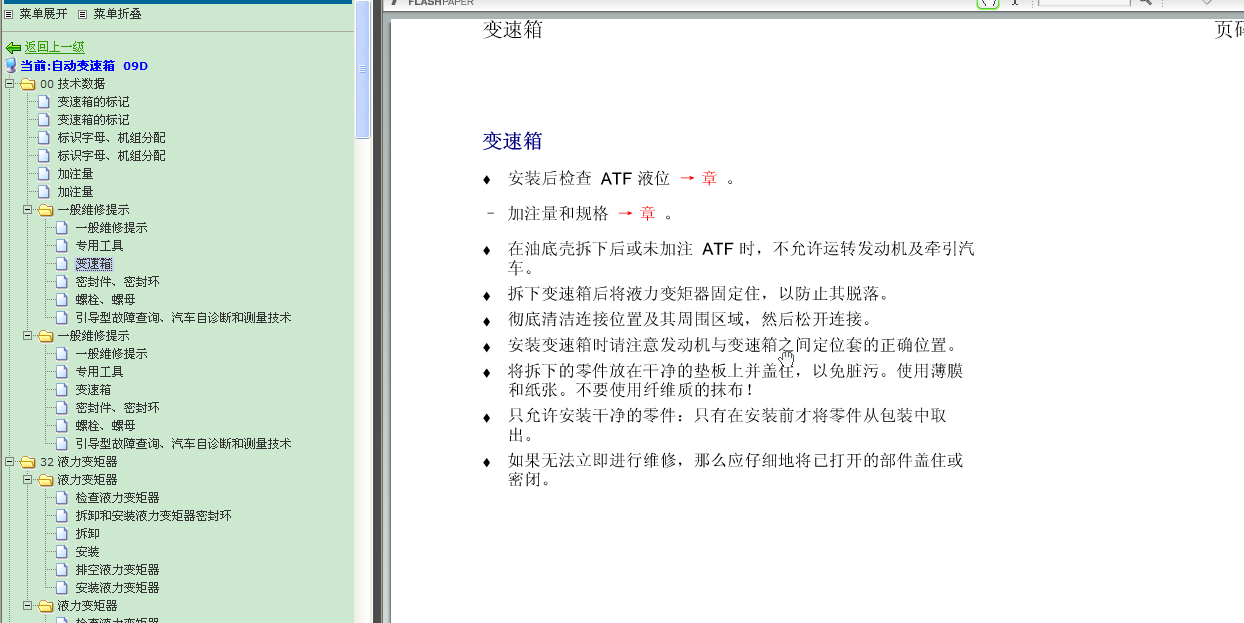This screenshot has height=623, width=1244.
Task: Click the computer icon beside 当前:自动变速箱
Action: click(x=11, y=65)
